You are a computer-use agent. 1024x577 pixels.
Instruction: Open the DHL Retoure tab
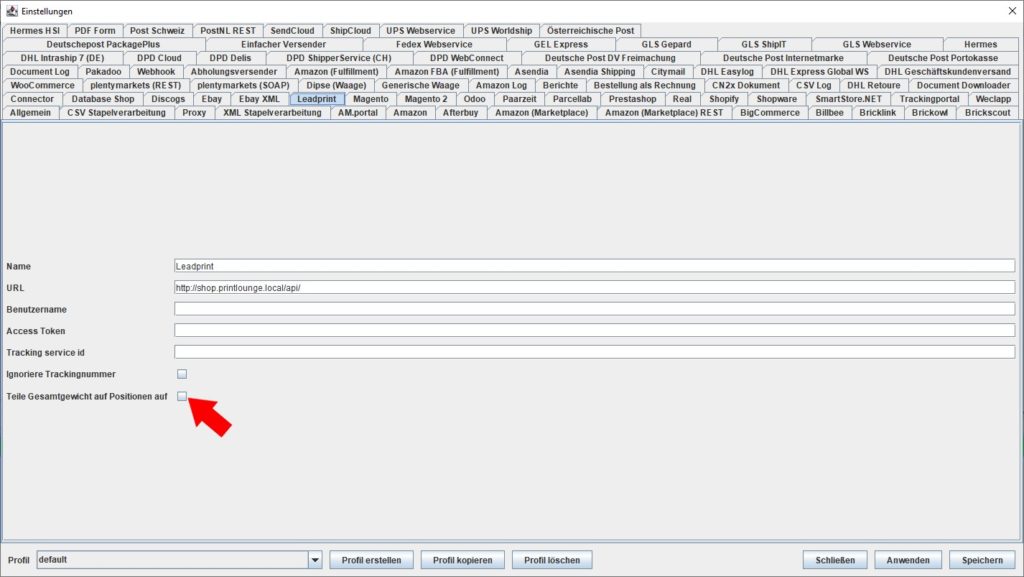(x=873, y=85)
